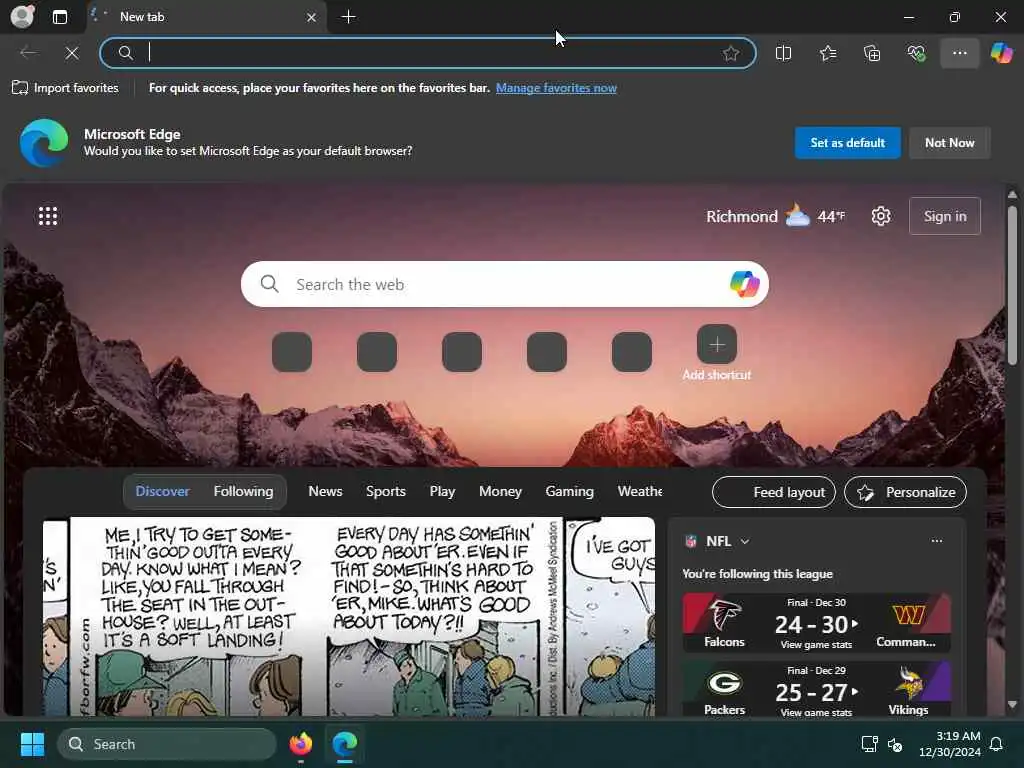This screenshot has height=768, width=1024.
Task: Click the Personalize button
Action: point(906,492)
